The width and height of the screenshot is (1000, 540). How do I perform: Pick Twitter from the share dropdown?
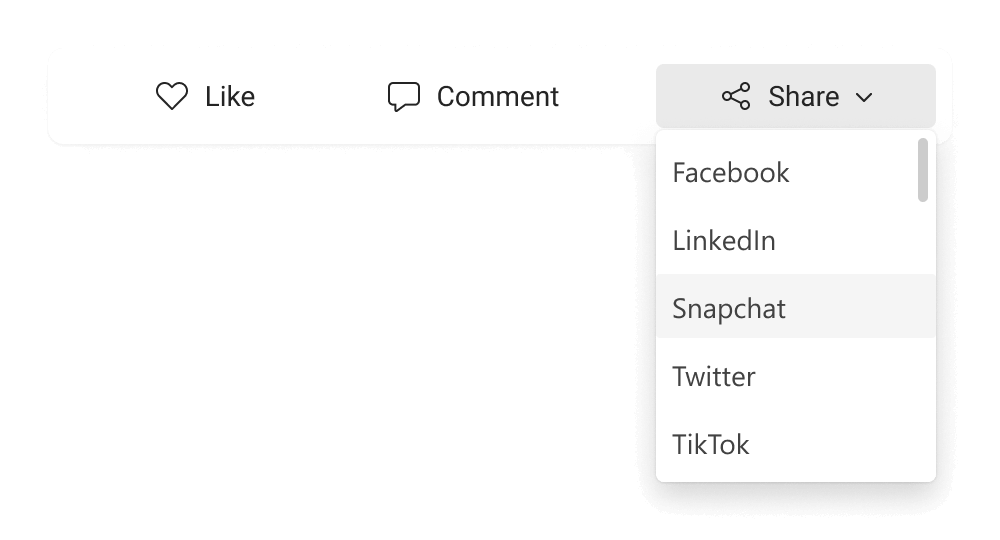coord(714,377)
